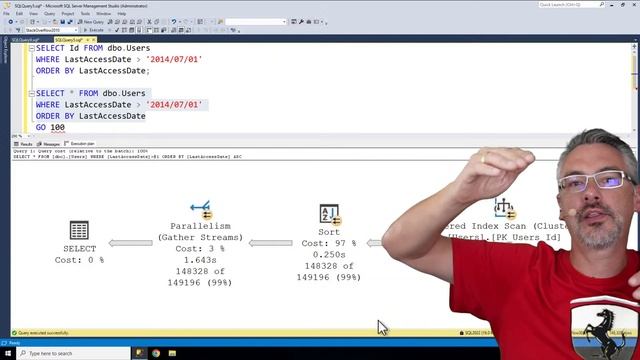Viewport: 640px width, 360px height.
Task: Open the Query menu
Action: tap(49, 13)
